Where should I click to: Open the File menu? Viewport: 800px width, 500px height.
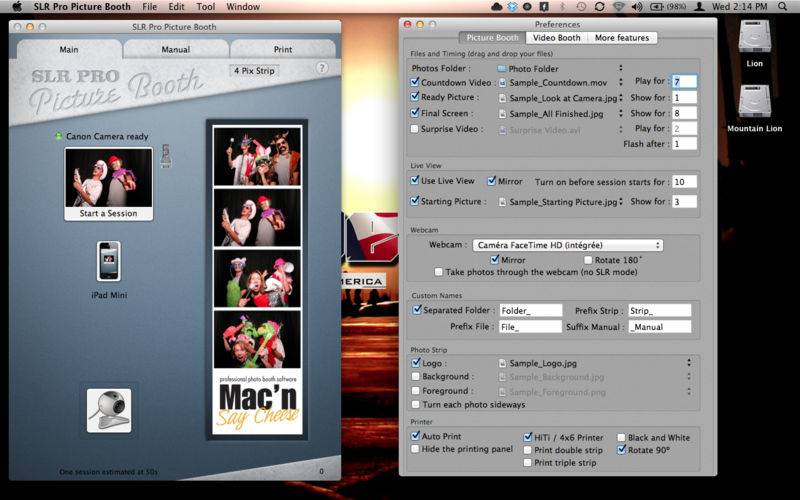click(149, 7)
